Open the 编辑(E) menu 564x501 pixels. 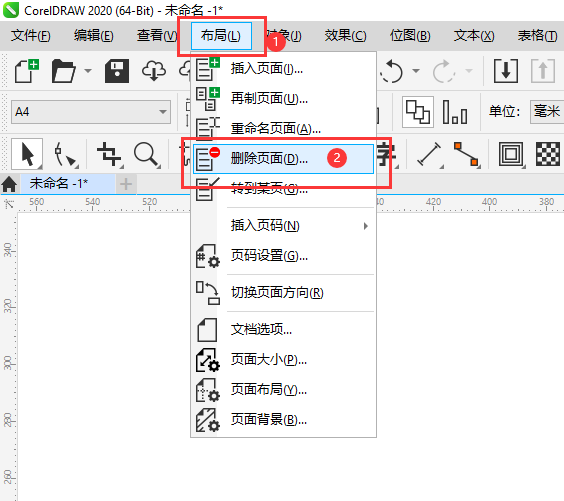pyautogui.click(x=94, y=36)
